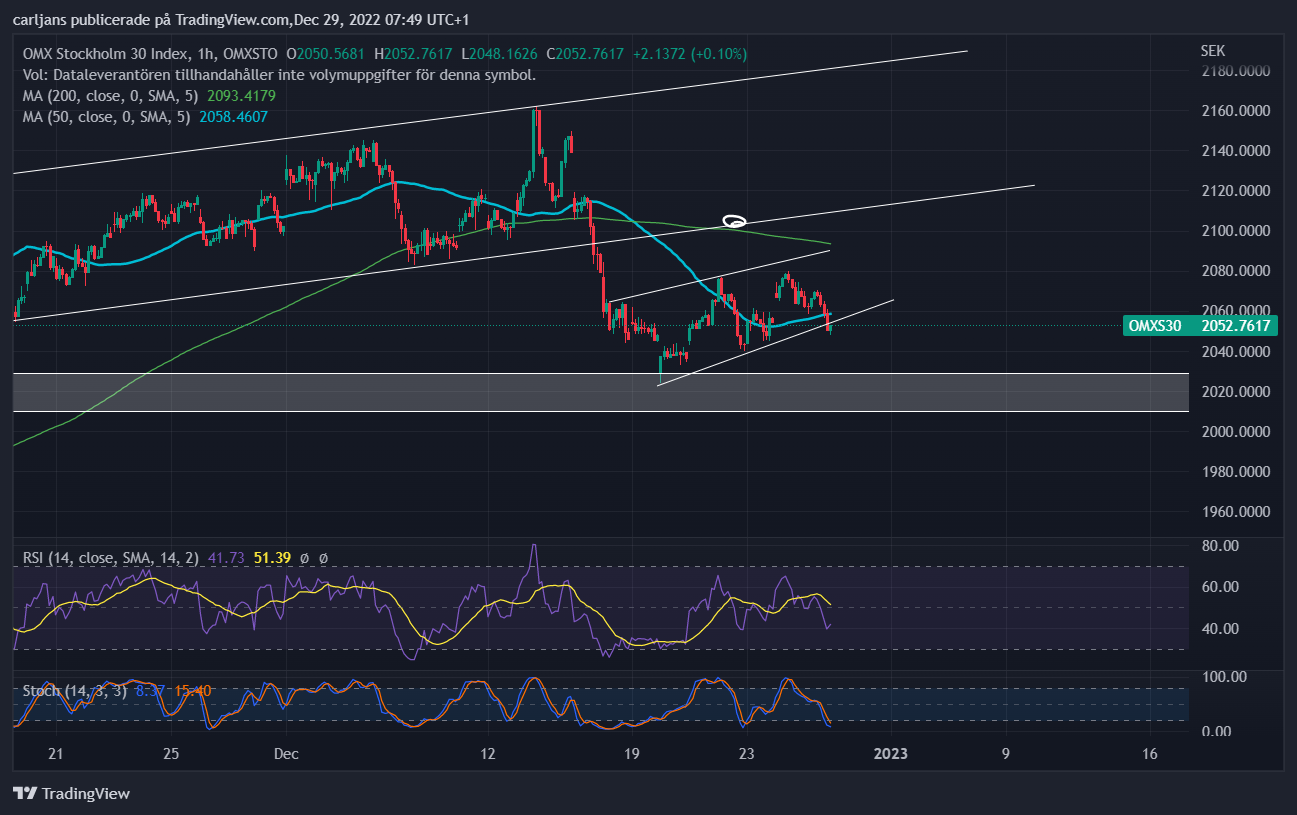
Task: Select the upper white channel trendline
Action: [490, 111]
